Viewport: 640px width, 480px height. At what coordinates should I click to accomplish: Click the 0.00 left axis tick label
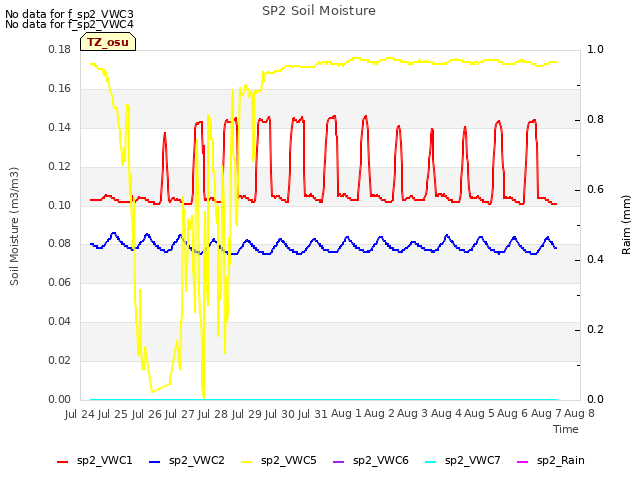click(x=59, y=400)
